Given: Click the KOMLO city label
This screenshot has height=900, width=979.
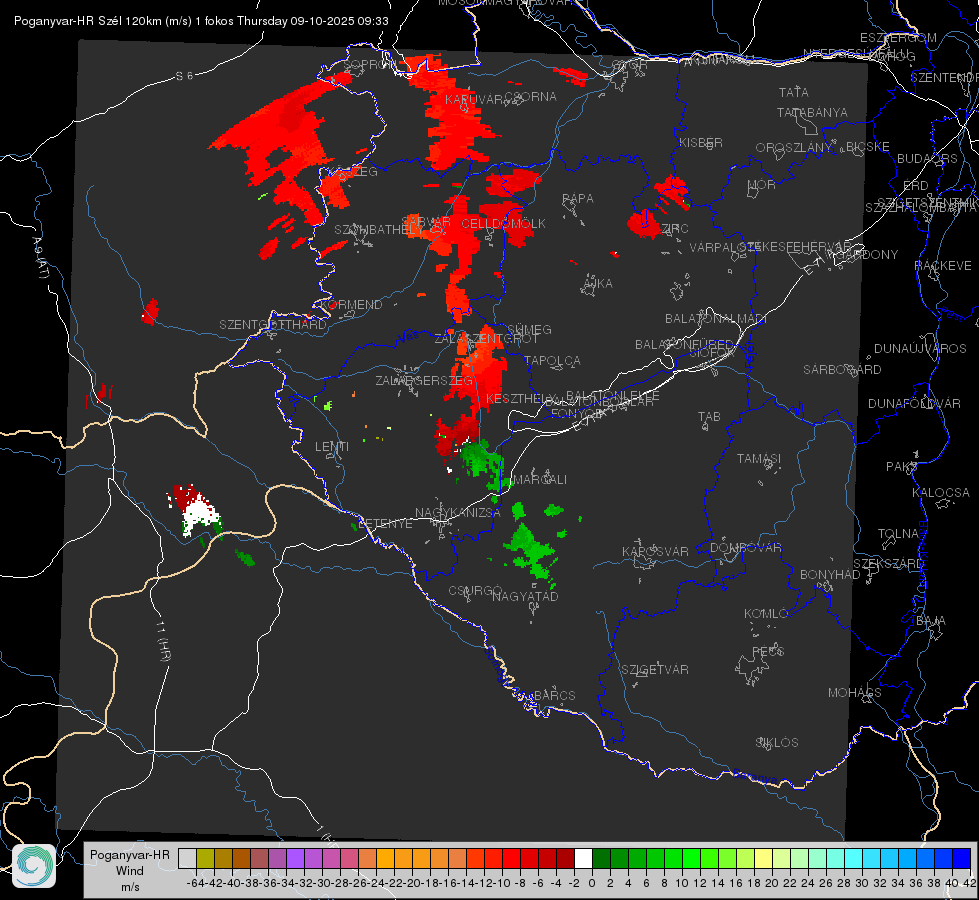Looking at the screenshot, I should pos(766,614).
